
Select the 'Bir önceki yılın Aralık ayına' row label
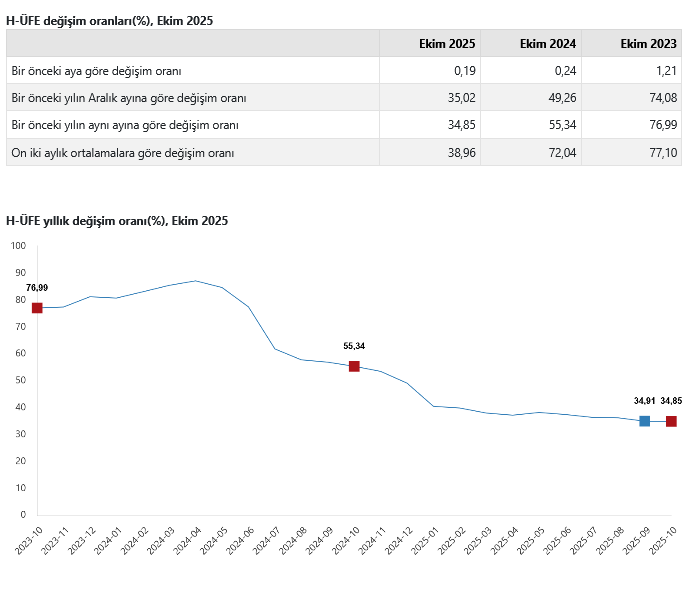(x=128, y=98)
